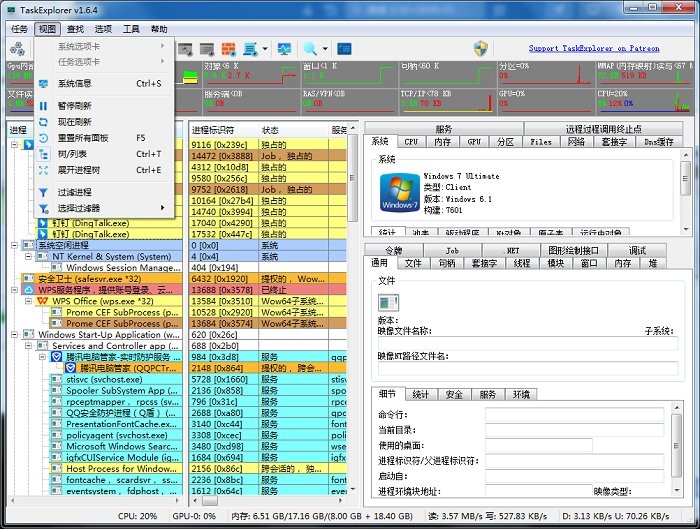Choose 系统信息 from the view menu
Screen dimensions: 700x529
[x=104, y=83]
